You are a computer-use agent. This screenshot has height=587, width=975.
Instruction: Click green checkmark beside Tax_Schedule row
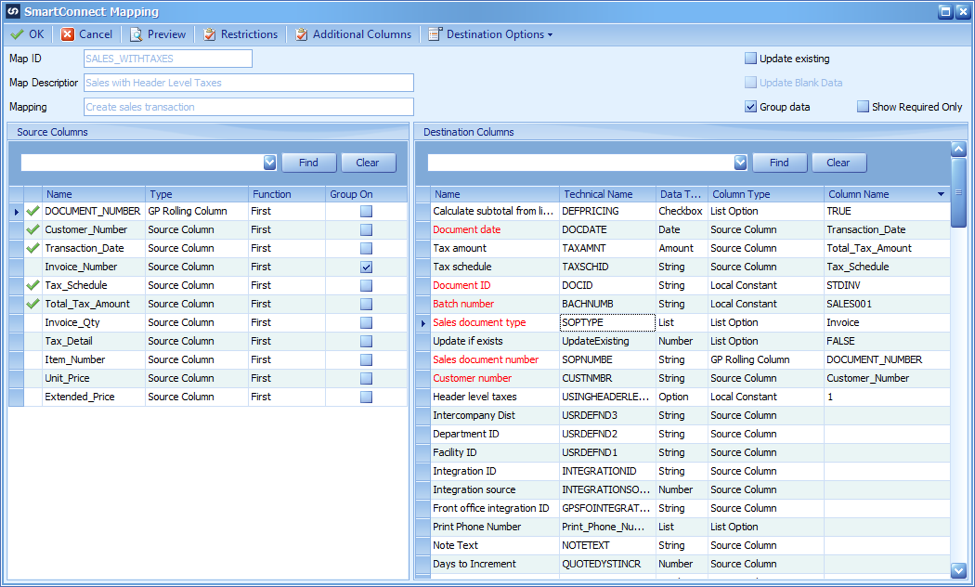pyautogui.click(x=33, y=285)
